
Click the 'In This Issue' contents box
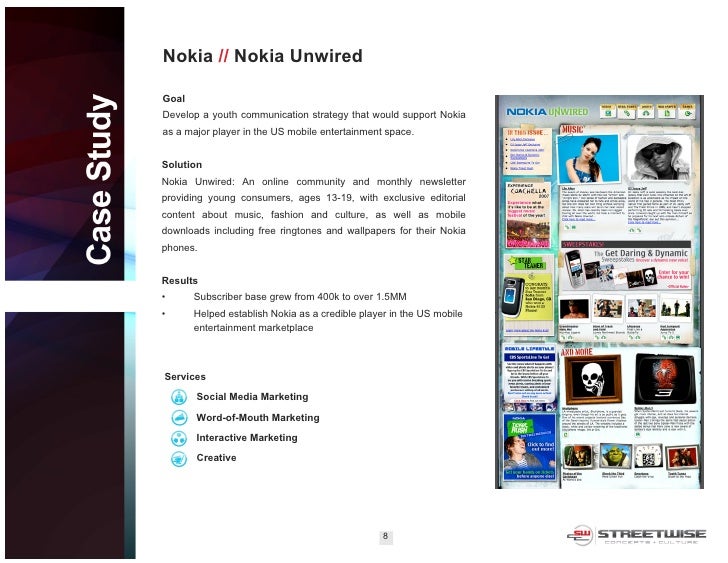tap(528, 151)
